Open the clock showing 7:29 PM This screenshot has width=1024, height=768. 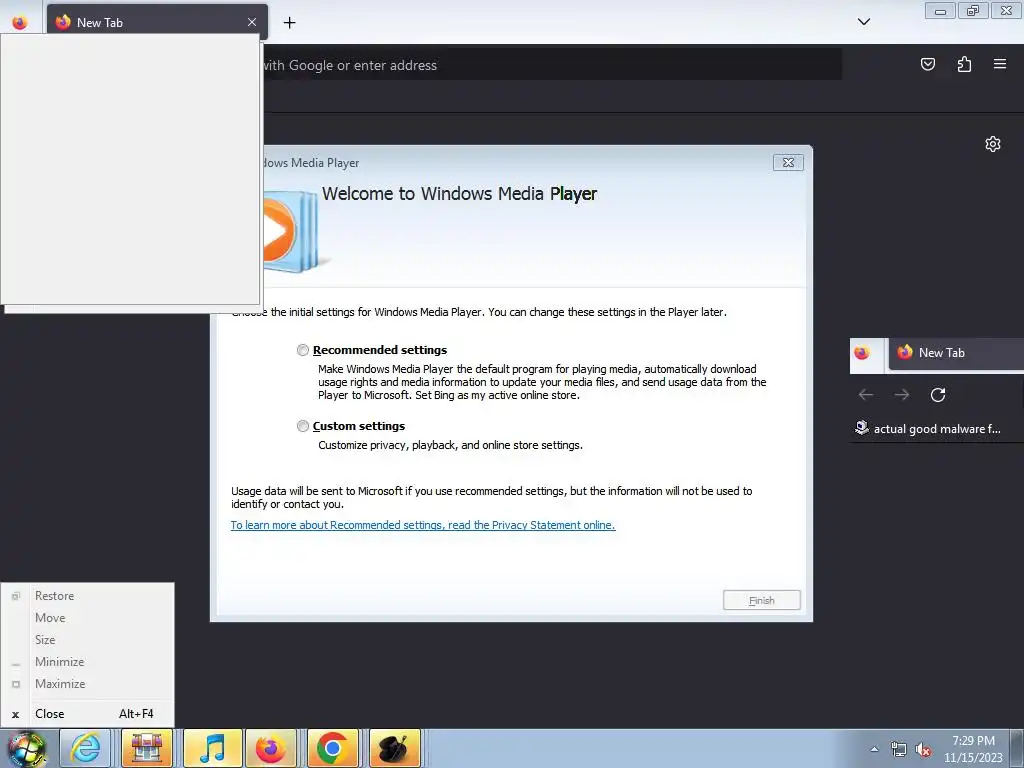[x=973, y=749]
